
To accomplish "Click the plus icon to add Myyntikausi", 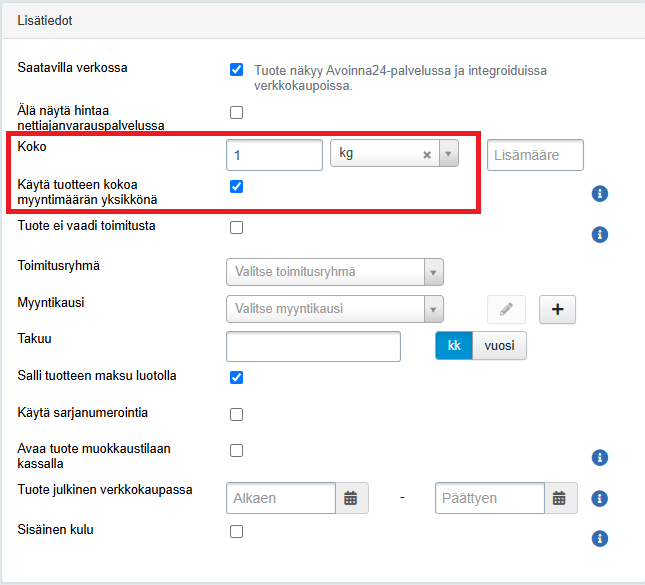I will click(x=557, y=310).
